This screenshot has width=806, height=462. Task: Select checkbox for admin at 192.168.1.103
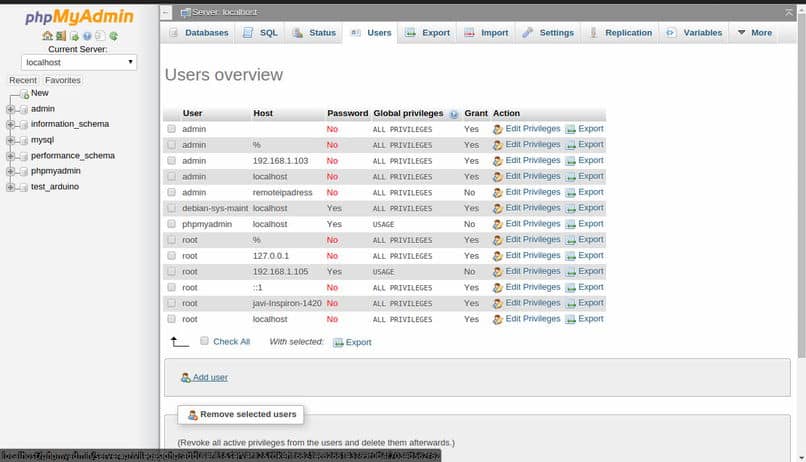tap(171, 161)
